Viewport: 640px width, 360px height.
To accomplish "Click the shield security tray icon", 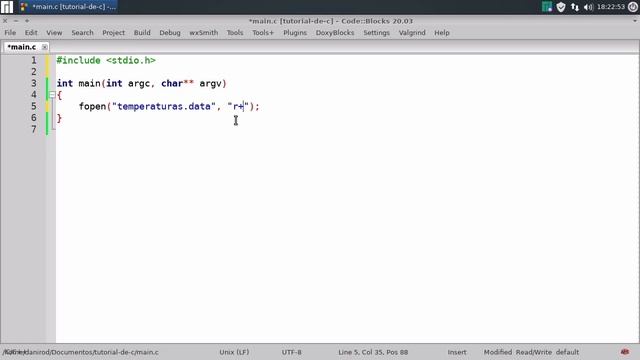I will click(561, 7).
